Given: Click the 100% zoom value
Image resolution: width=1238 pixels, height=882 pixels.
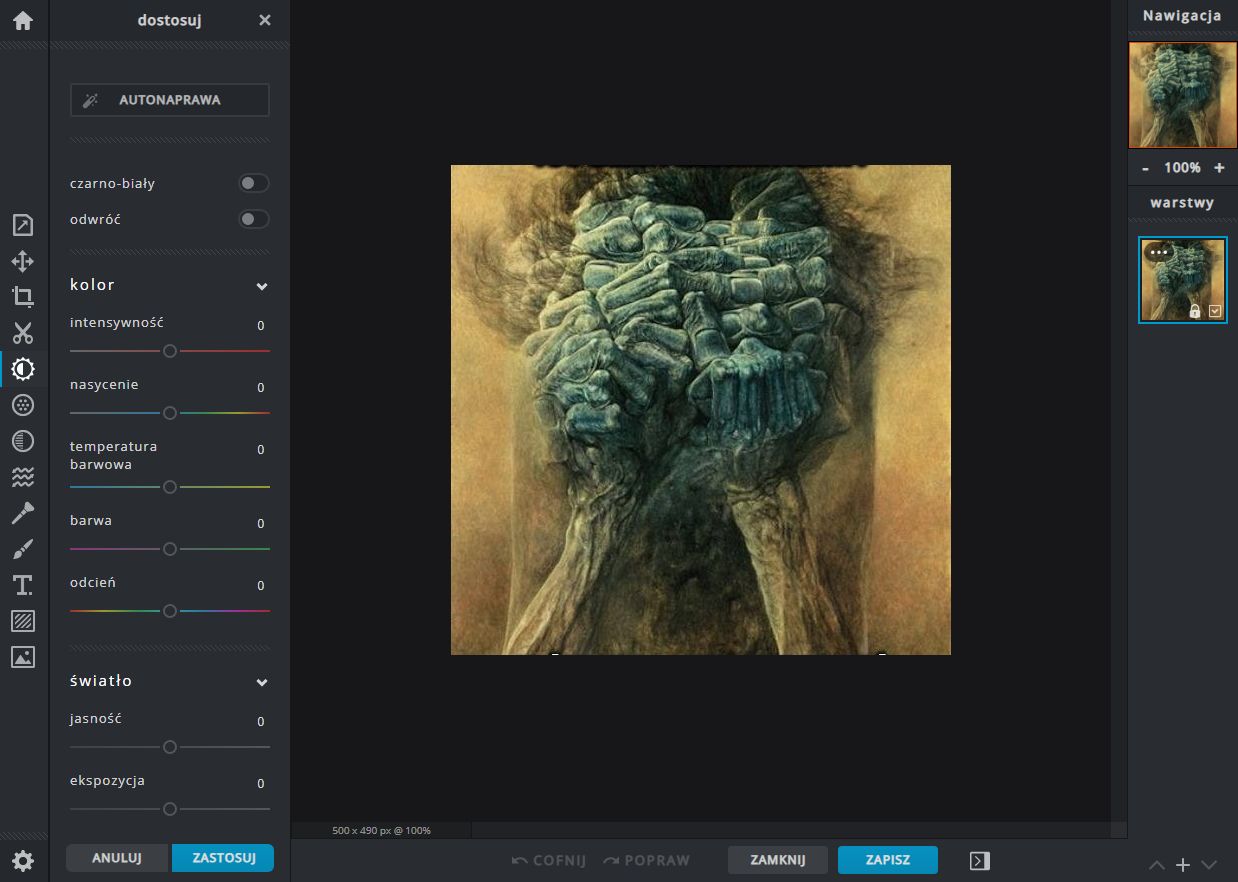Looking at the screenshot, I should point(1182,168).
